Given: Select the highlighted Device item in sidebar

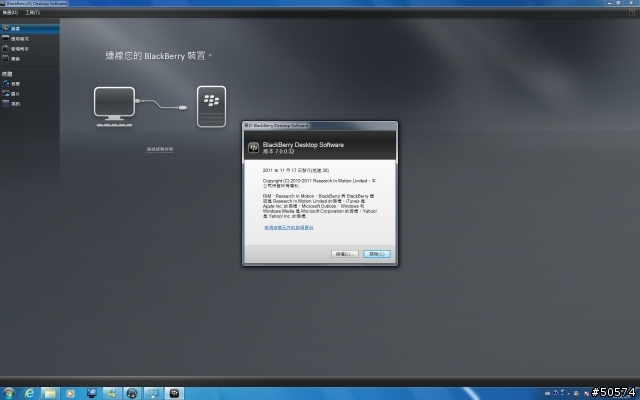Looking at the screenshot, I should pyautogui.click(x=29, y=29).
